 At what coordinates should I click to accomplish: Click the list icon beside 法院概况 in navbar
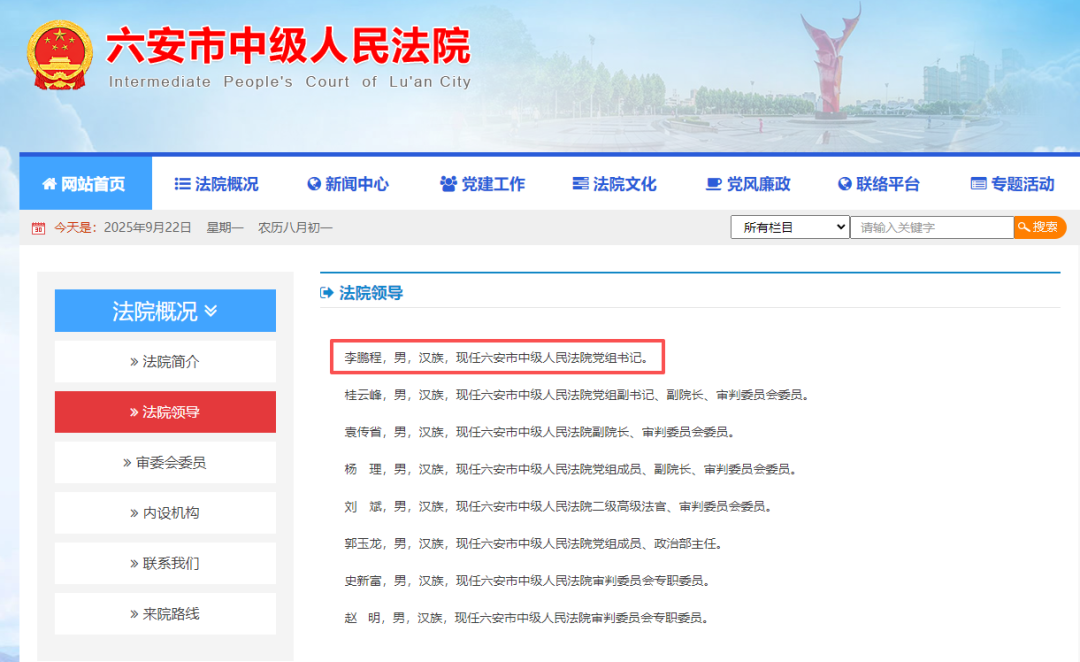point(182,184)
